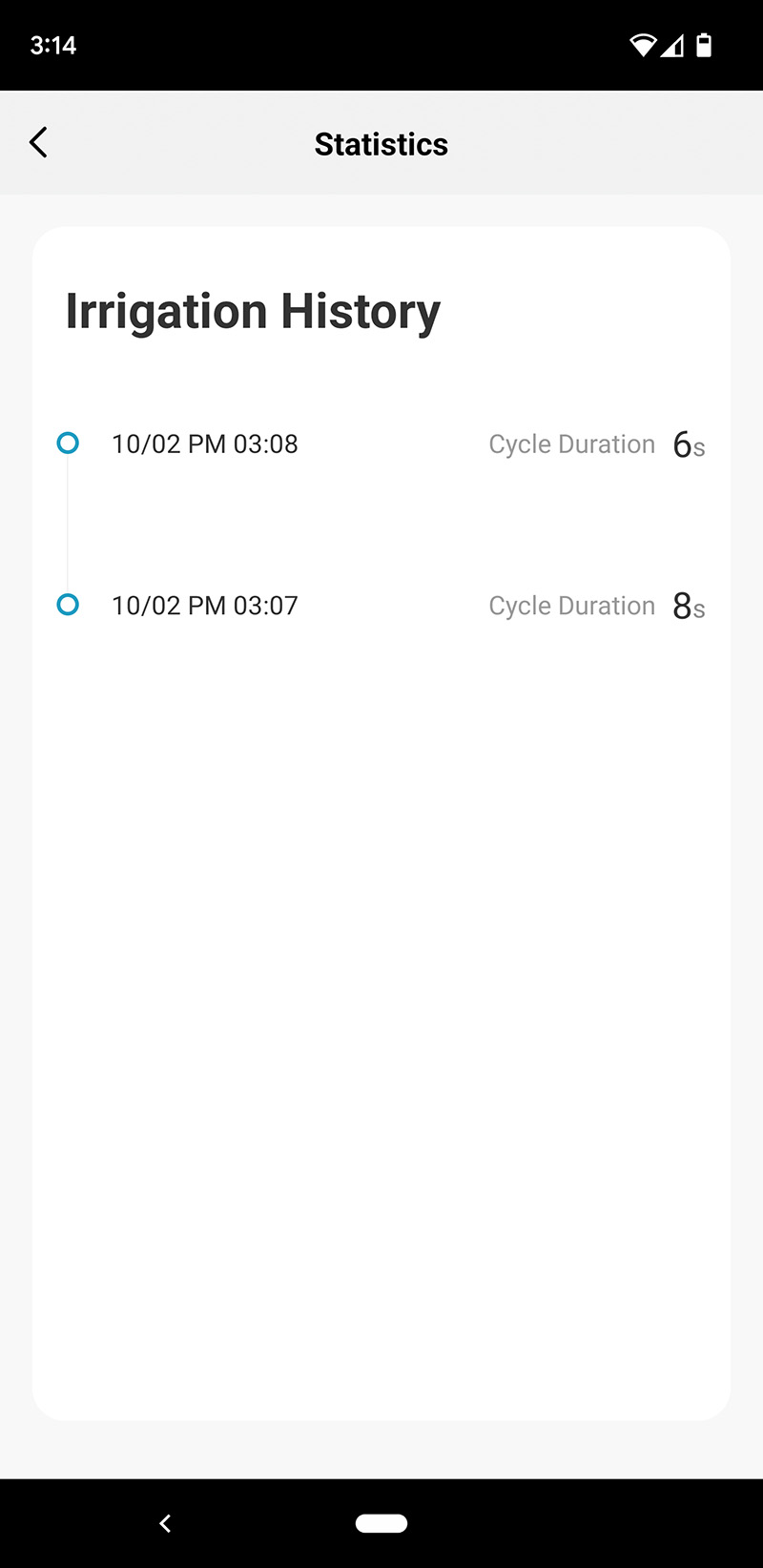The width and height of the screenshot is (763, 1568).
Task: Click the unit letter after the 8 duration
Action: (x=699, y=610)
